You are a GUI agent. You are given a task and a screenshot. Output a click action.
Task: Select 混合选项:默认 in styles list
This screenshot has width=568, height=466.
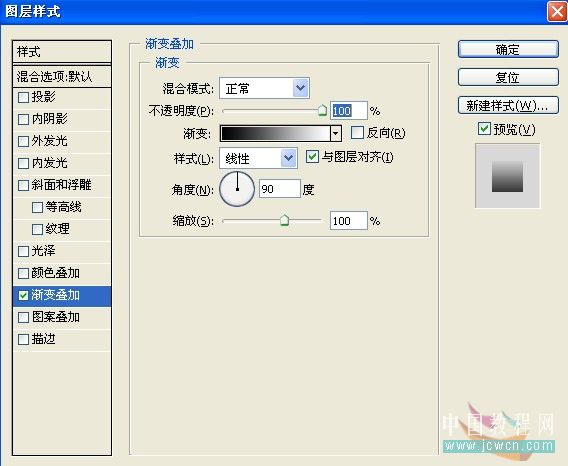62,76
